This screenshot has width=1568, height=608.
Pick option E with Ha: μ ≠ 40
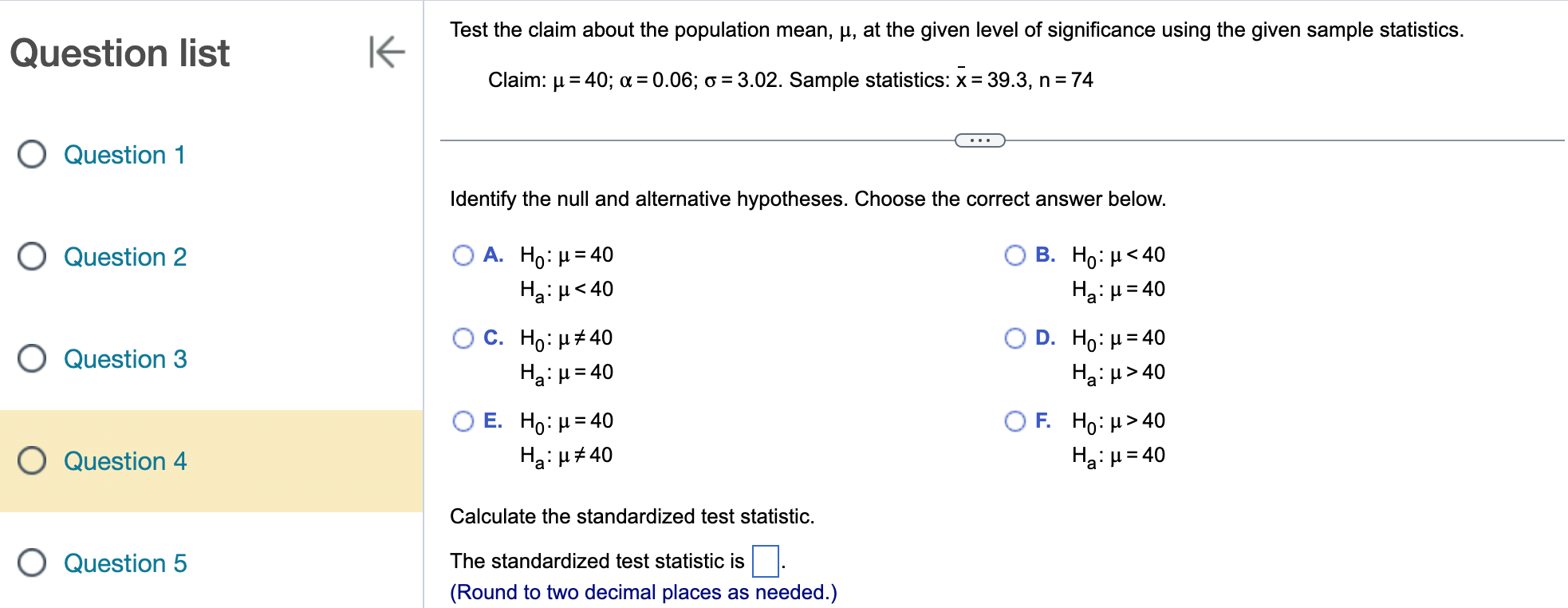[x=463, y=421]
